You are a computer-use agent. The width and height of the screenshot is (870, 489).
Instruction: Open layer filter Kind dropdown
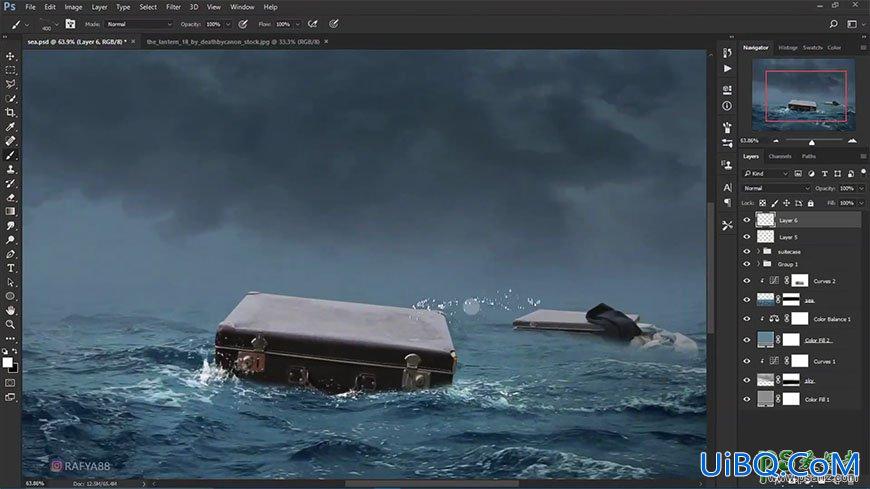pyautogui.click(x=766, y=174)
